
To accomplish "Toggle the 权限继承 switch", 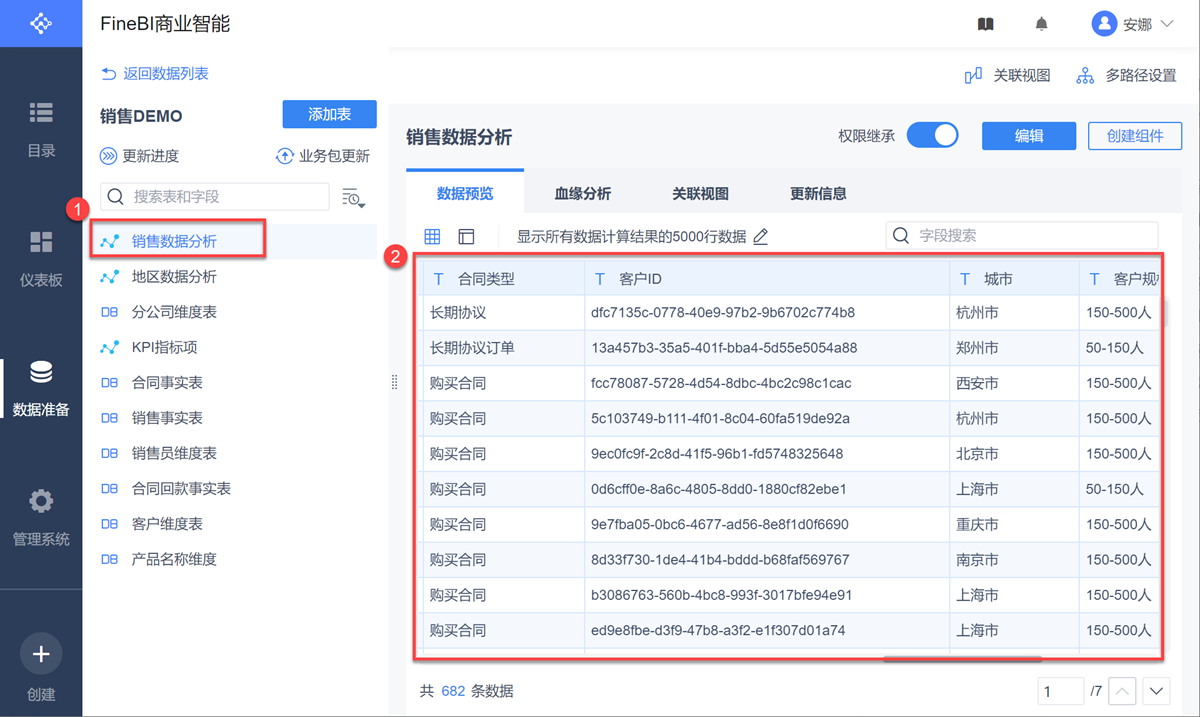I will coord(932,135).
